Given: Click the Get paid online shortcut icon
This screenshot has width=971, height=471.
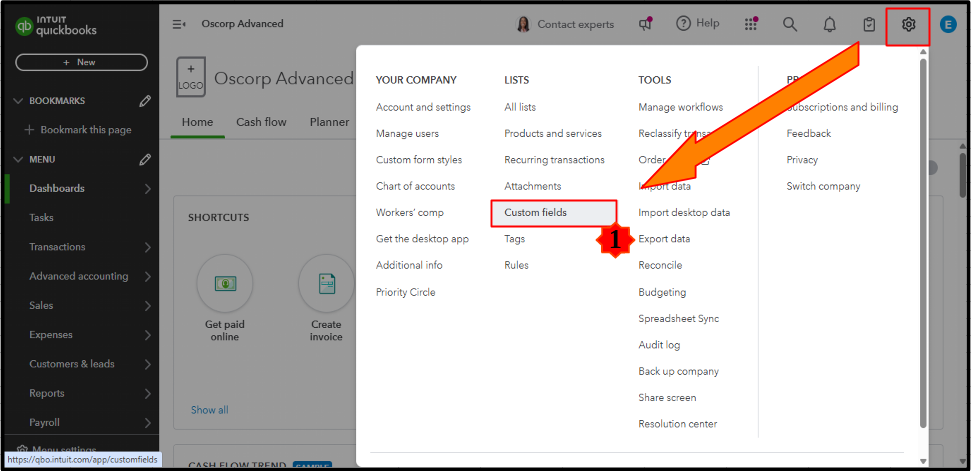Looking at the screenshot, I should [224, 283].
